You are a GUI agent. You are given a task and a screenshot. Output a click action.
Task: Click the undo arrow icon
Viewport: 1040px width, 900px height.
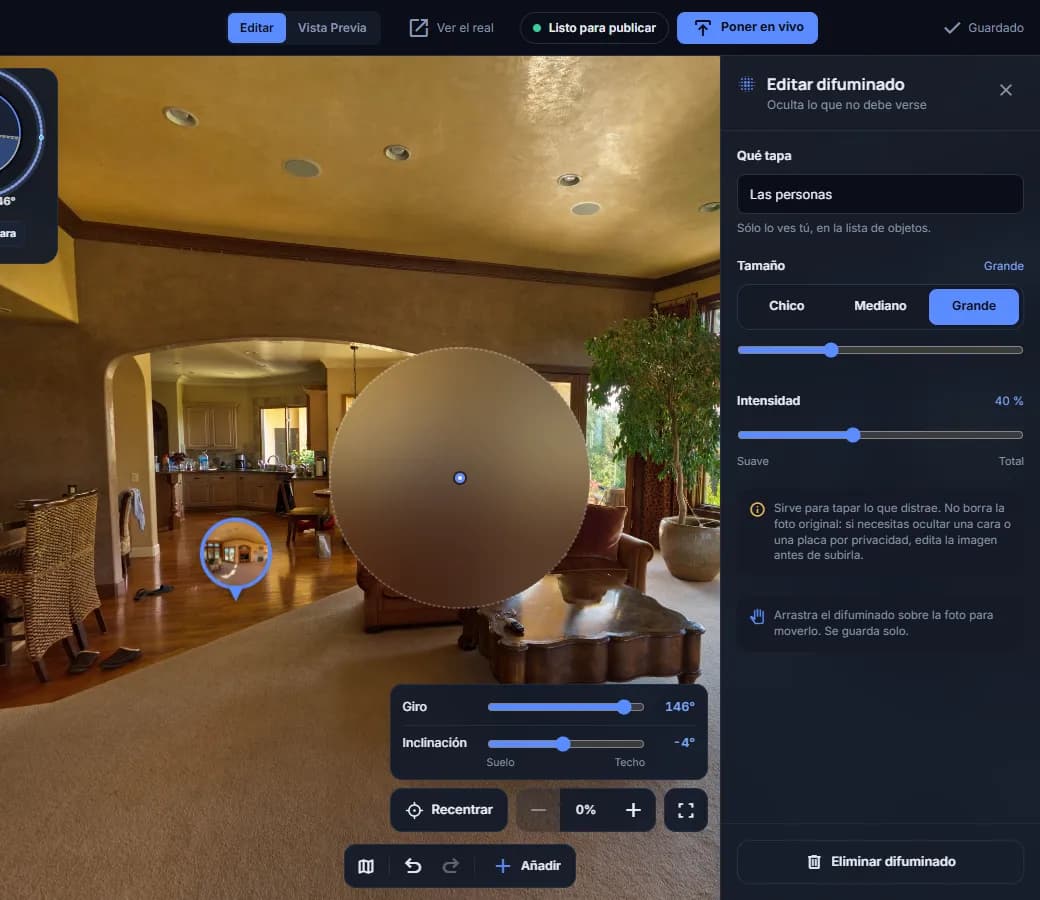(x=413, y=866)
